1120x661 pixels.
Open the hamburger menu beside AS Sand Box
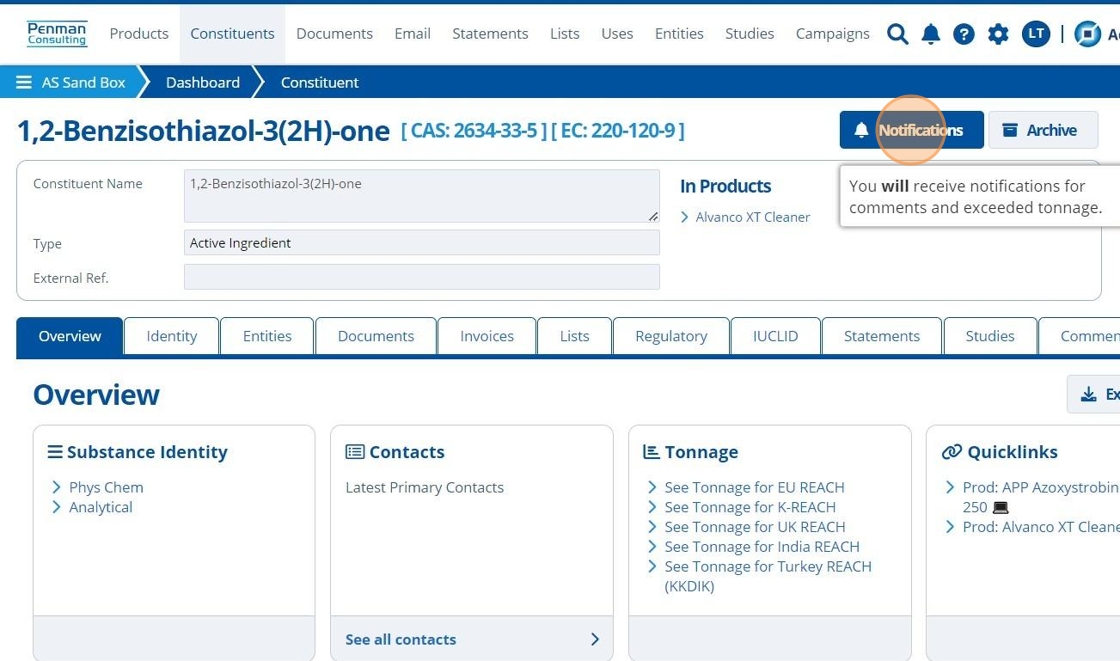pyautogui.click(x=24, y=82)
